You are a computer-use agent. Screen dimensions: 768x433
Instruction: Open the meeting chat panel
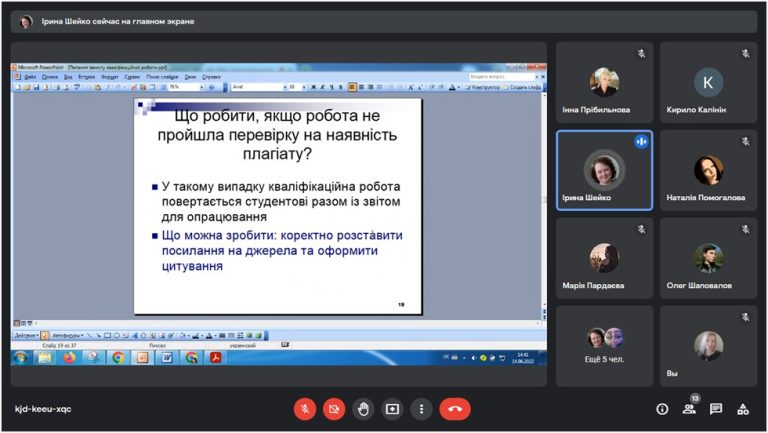click(x=716, y=409)
